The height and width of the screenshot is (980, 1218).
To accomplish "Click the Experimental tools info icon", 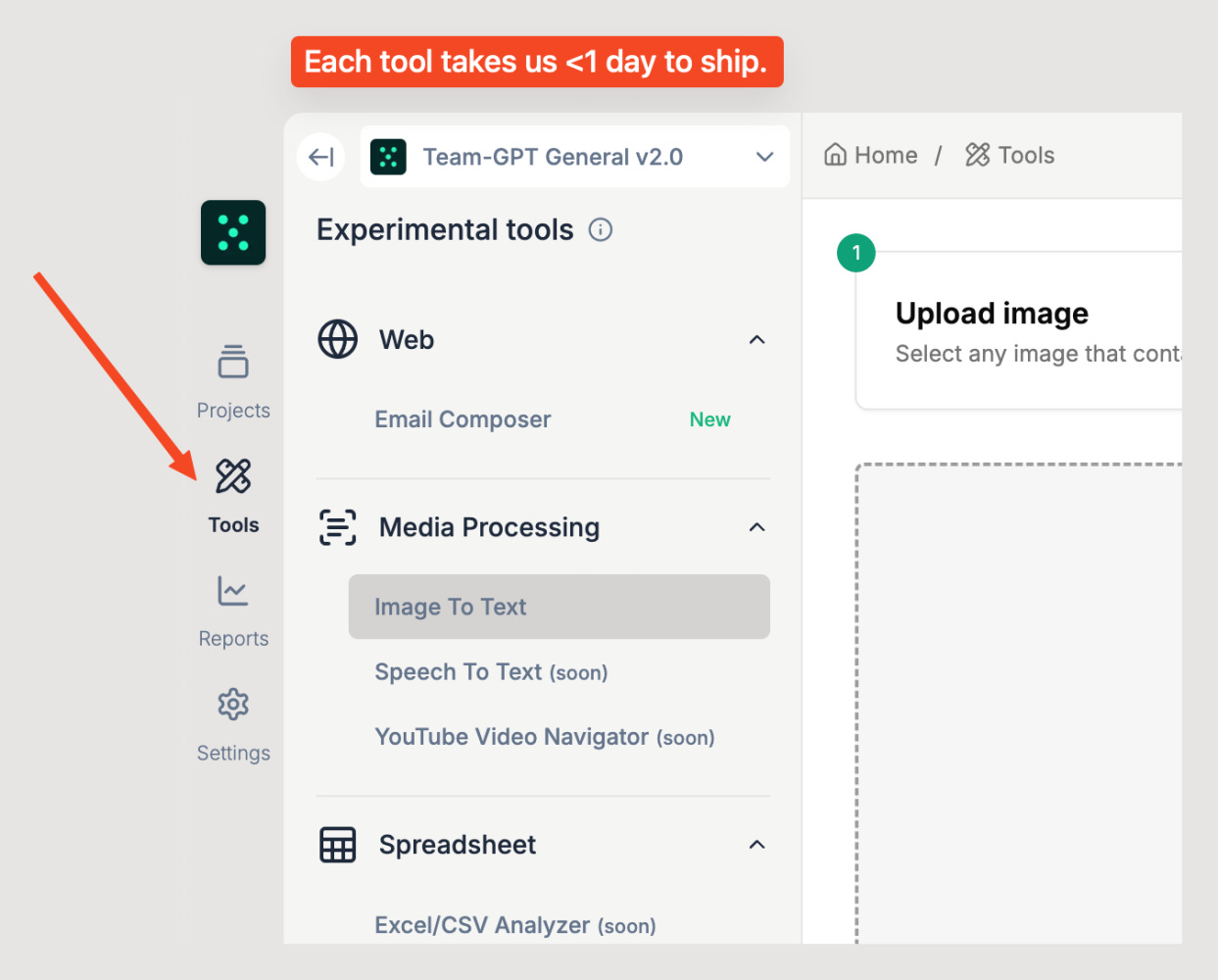I will [x=601, y=229].
